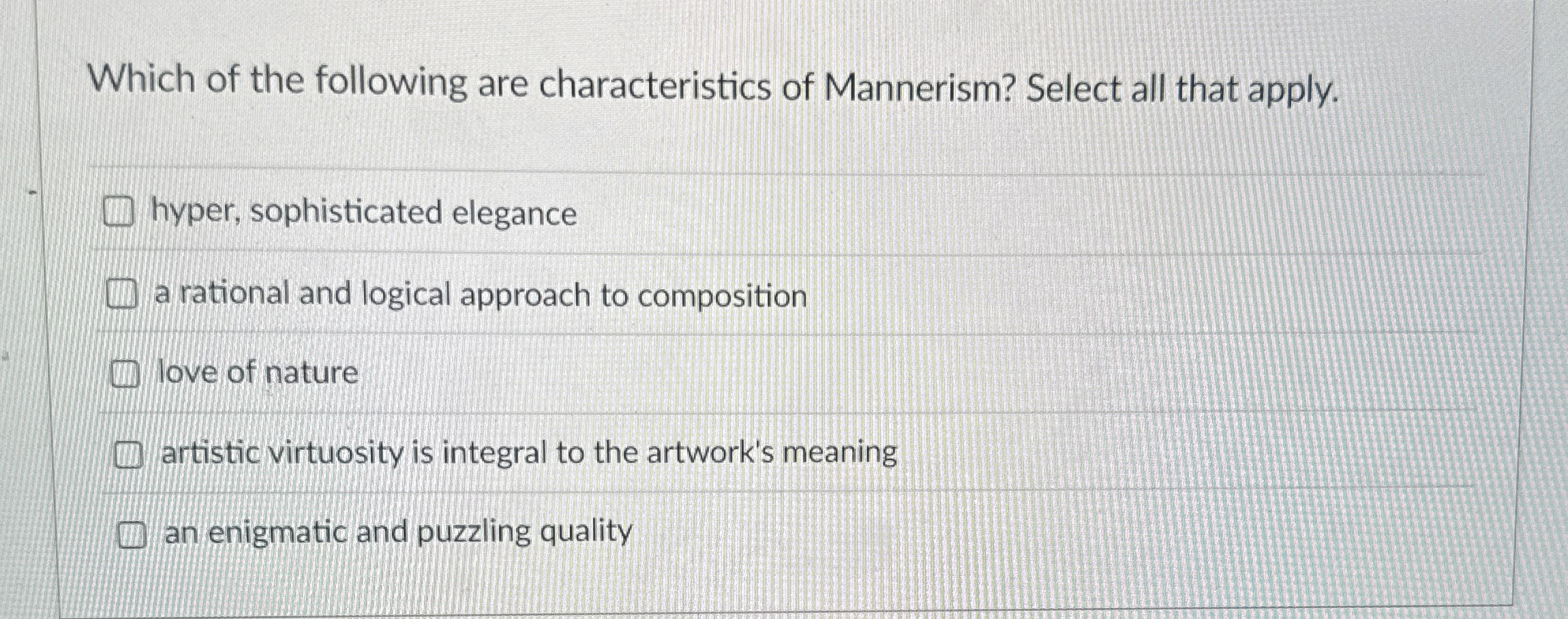Image resolution: width=1568 pixels, height=619 pixels.
Task: Click 'a rational and logical approach' answer row
Action: pos(479,295)
